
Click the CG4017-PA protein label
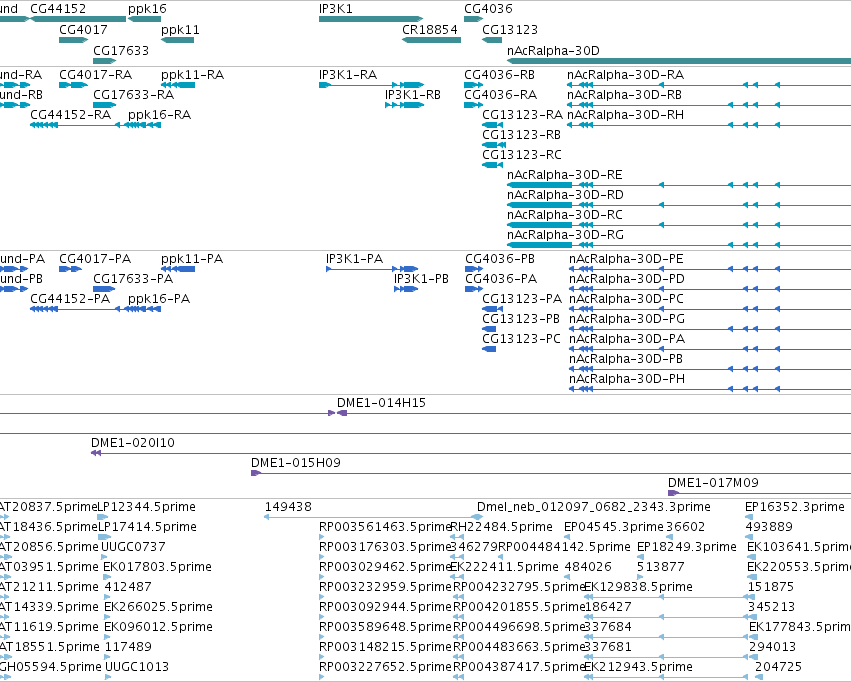95,259
